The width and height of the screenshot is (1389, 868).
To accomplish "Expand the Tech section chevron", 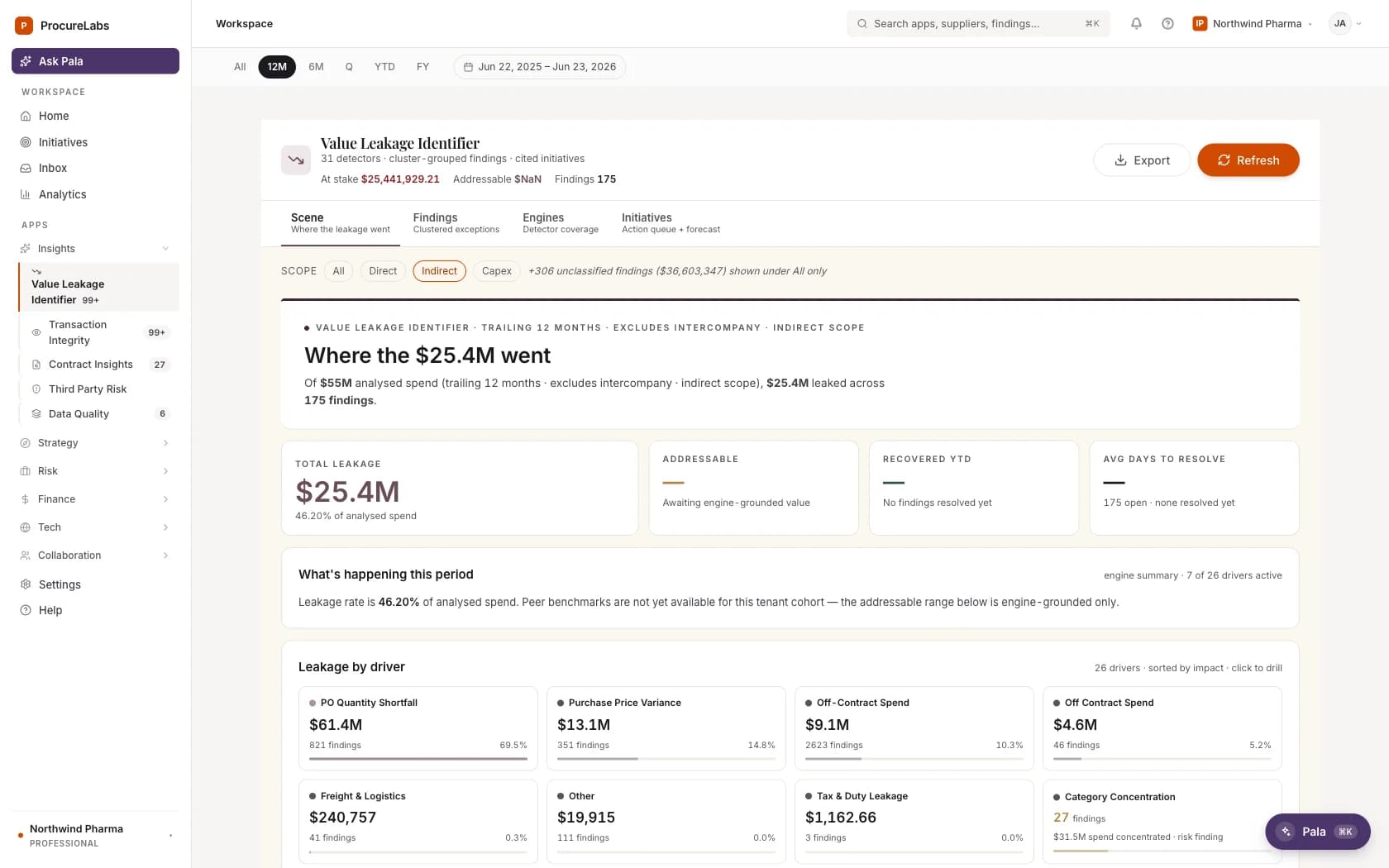I will (x=165, y=527).
